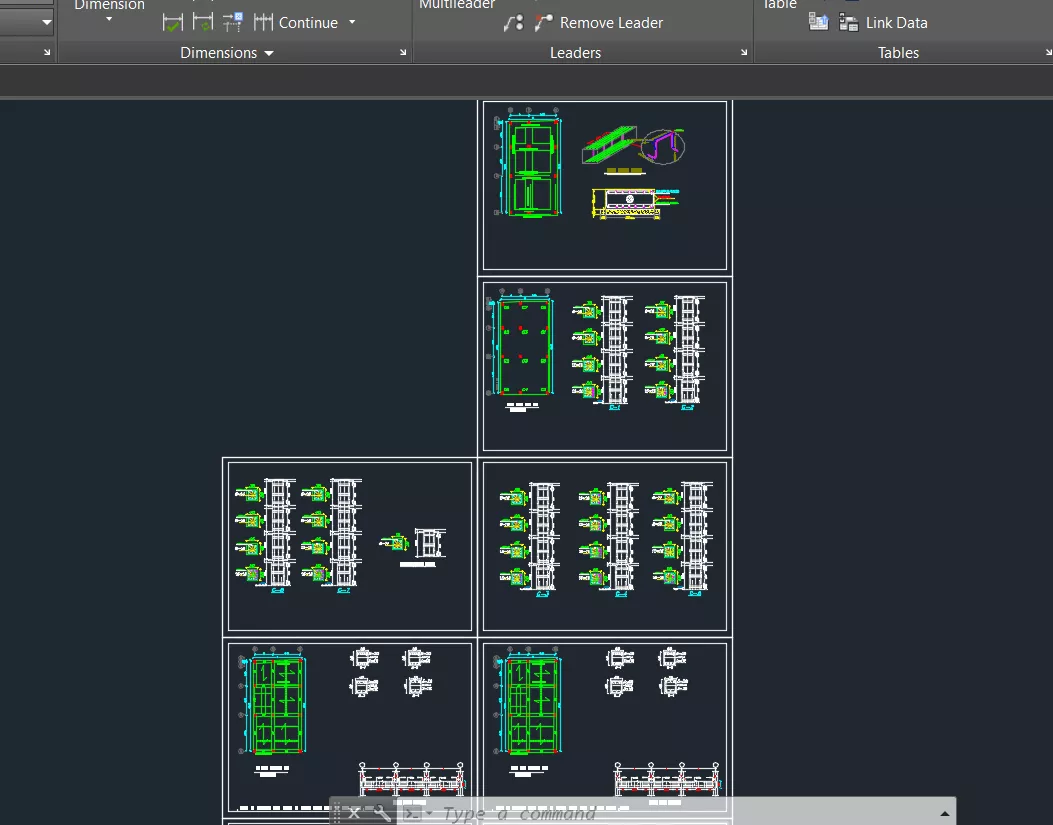The height and width of the screenshot is (825, 1053).
Task: Click the Link Data icon
Action: coord(849,22)
